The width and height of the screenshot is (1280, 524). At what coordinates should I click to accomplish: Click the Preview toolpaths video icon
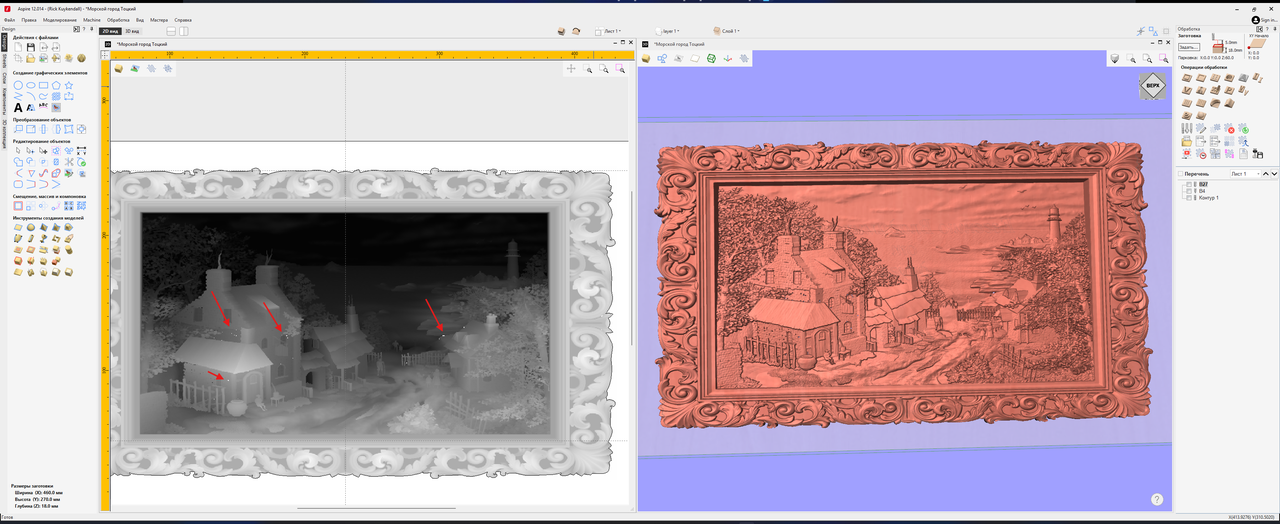[x=1186, y=154]
